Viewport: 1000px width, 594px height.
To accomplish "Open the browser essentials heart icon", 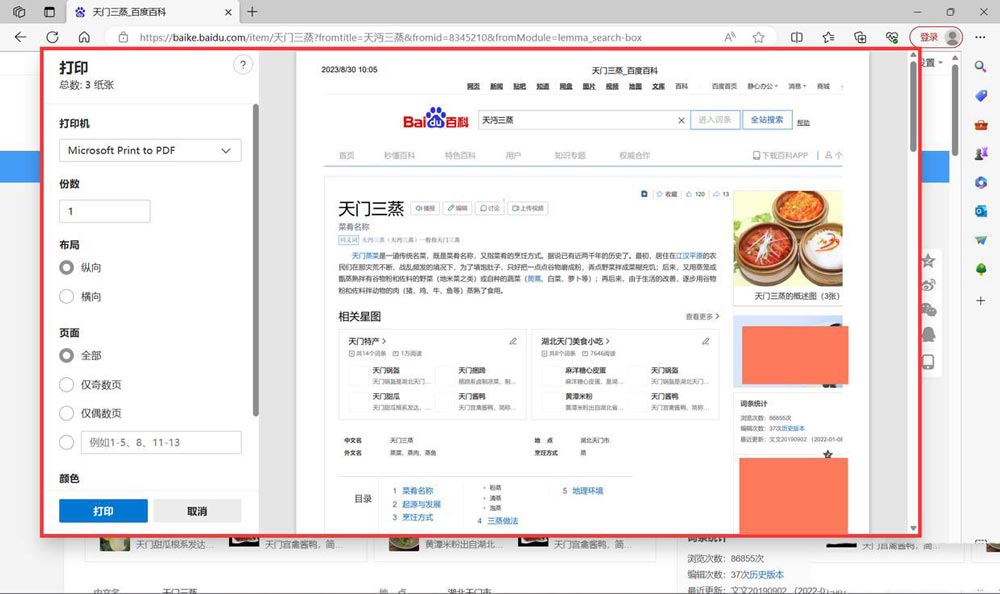I will (892, 37).
